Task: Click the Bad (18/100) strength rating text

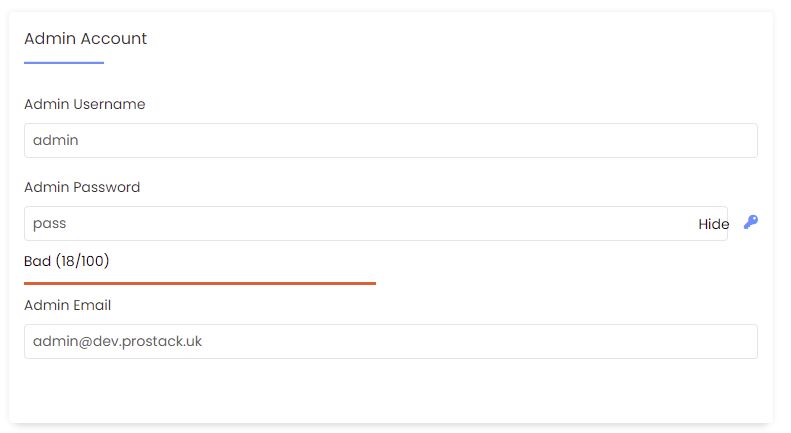Action: tap(67, 261)
